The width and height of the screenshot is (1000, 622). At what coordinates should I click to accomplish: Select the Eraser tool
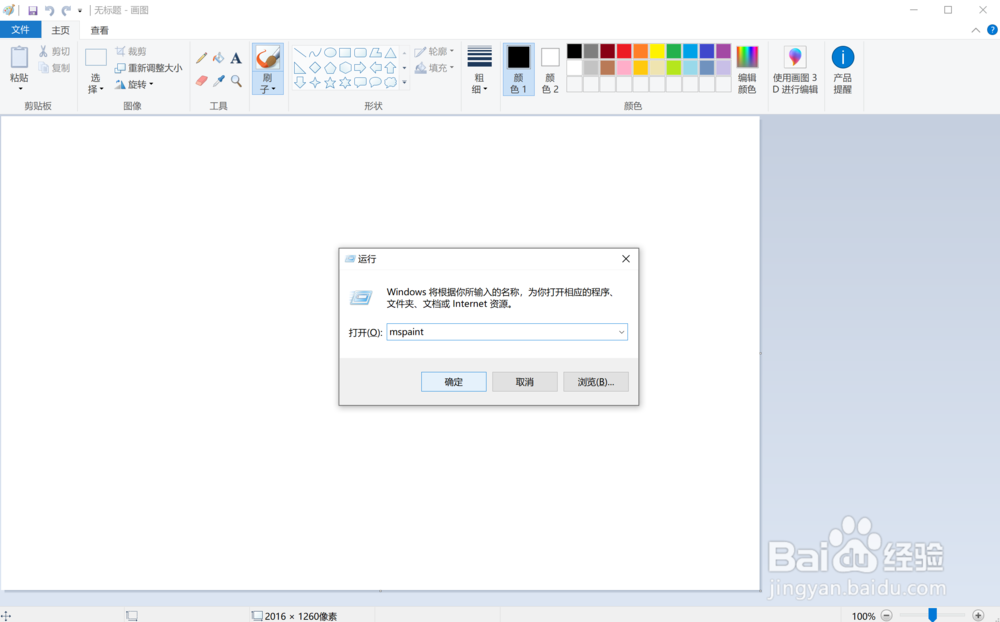point(201,80)
